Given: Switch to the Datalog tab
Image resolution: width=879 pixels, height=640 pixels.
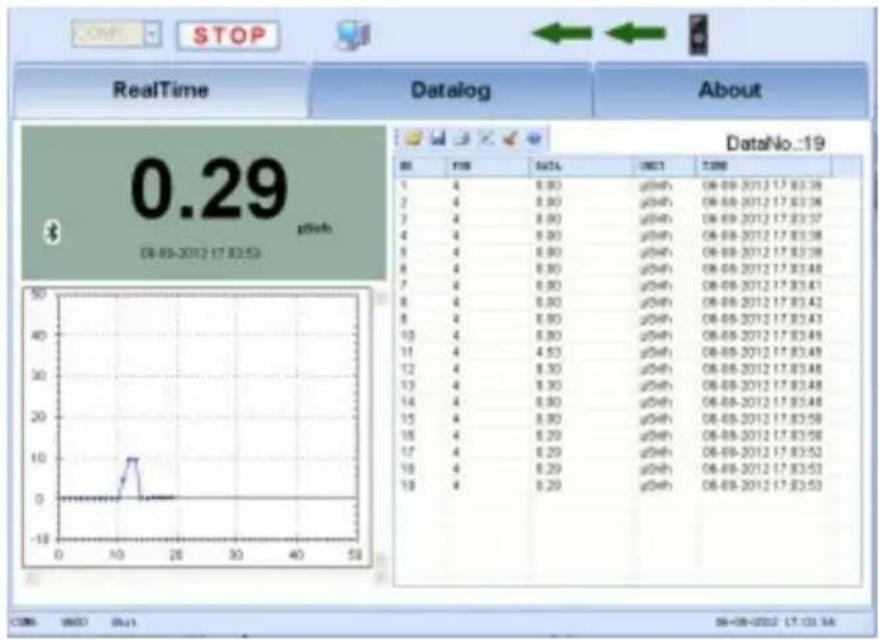Looking at the screenshot, I should pos(451,90).
